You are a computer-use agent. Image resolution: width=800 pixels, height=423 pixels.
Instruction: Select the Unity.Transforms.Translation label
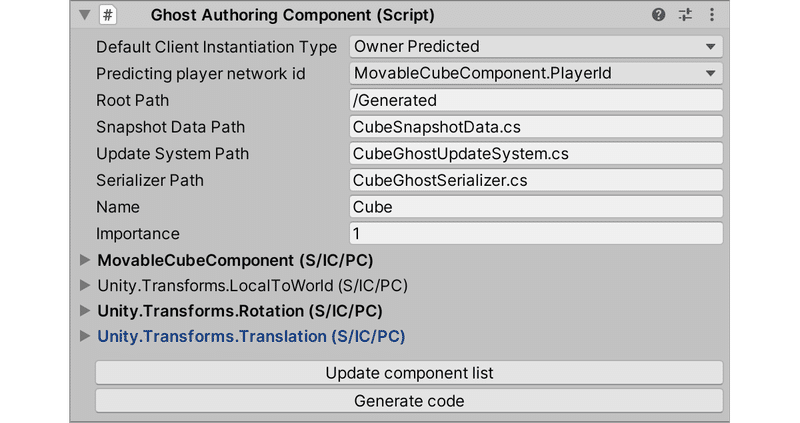[250, 337]
